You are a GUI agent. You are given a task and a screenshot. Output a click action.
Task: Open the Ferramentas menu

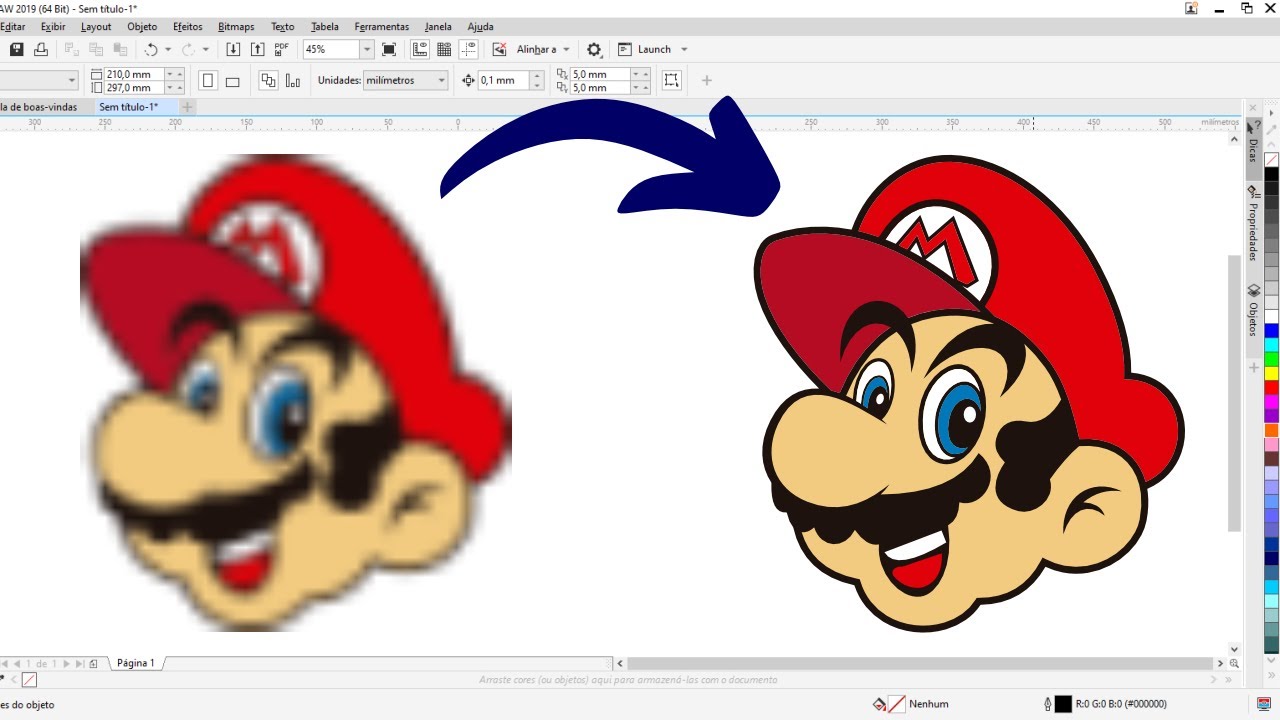pyautogui.click(x=382, y=27)
